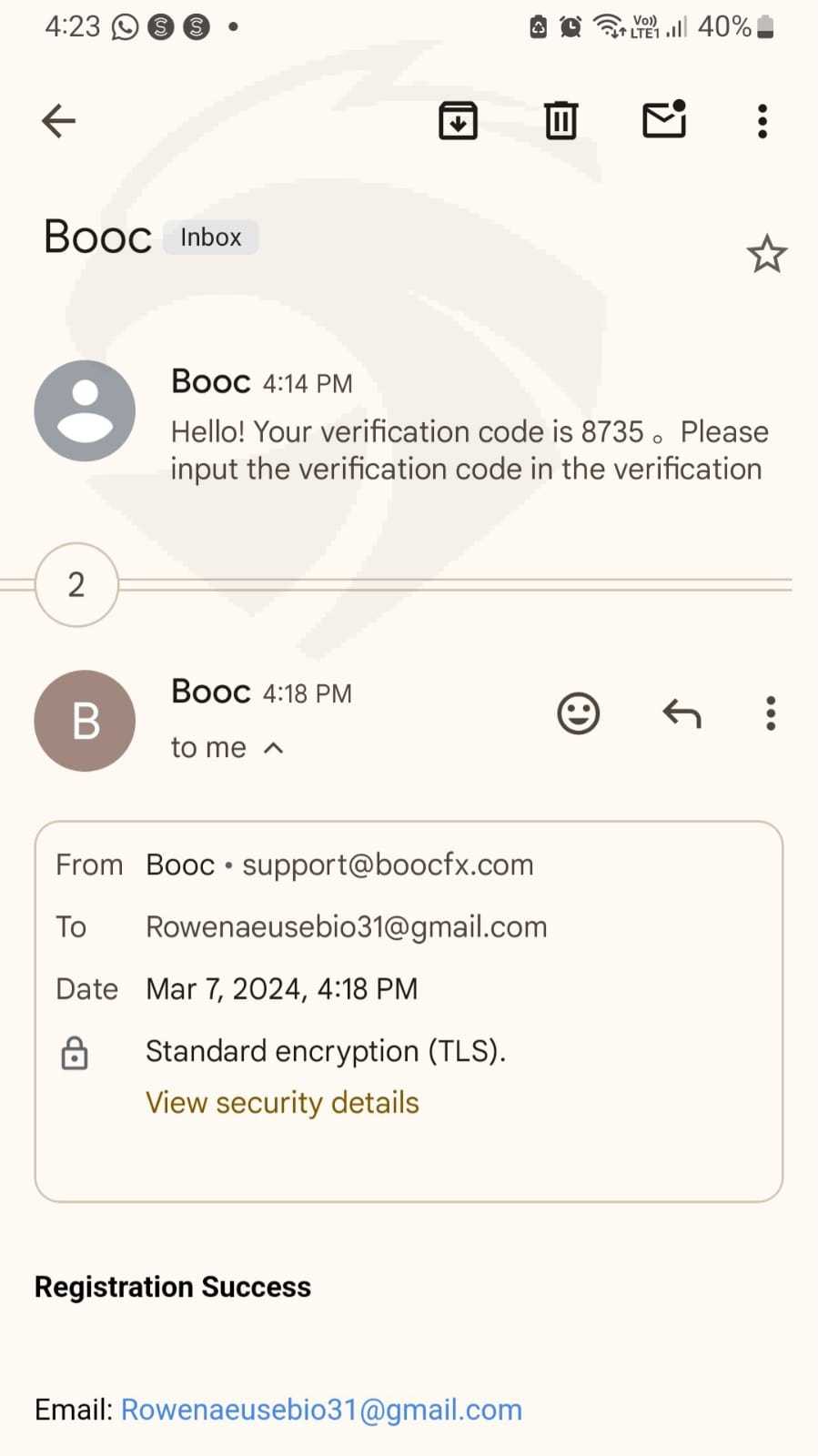Open the top-right overflow menu
818x1456 pixels.
762,121
